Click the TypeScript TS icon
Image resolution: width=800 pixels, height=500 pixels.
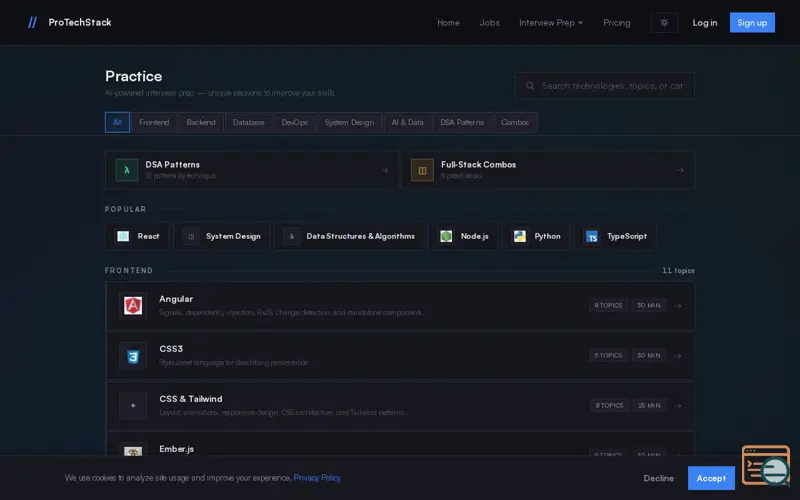pos(592,236)
